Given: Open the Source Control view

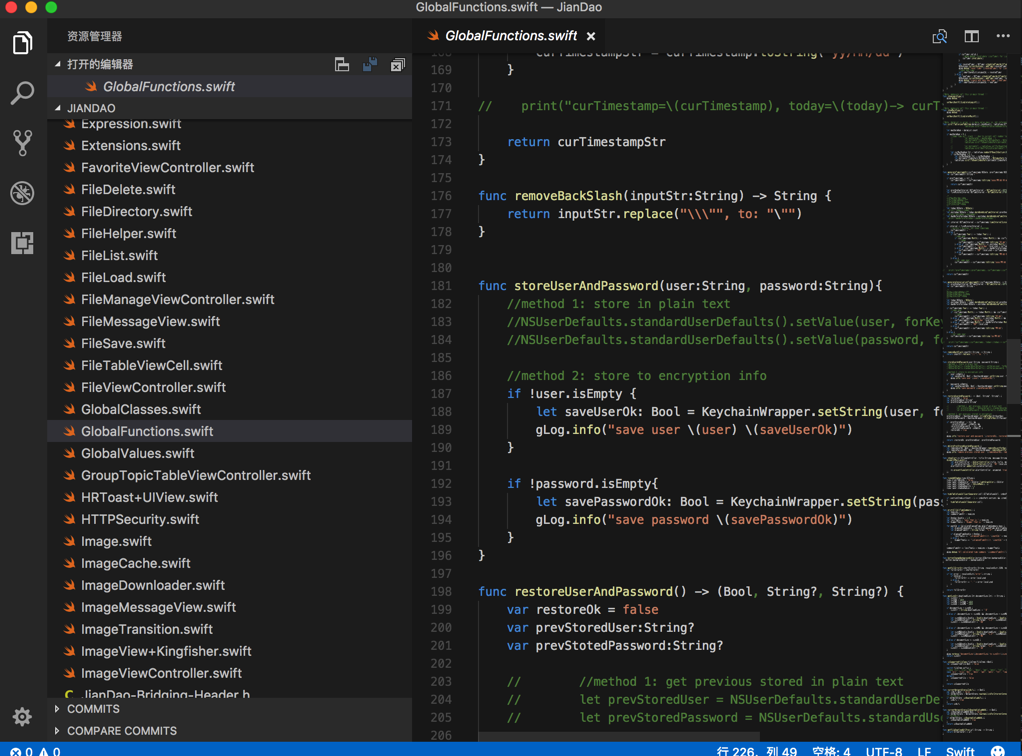Looking at the screenshot, I should coord(23,143).
